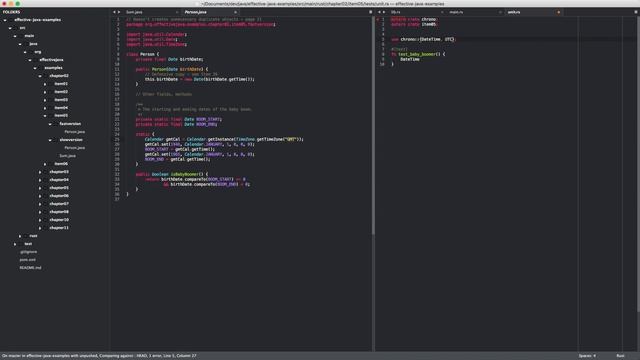Click left pane previous-tab arrow
This screenshot has width=640, height=360.
(x=114, y=12)
